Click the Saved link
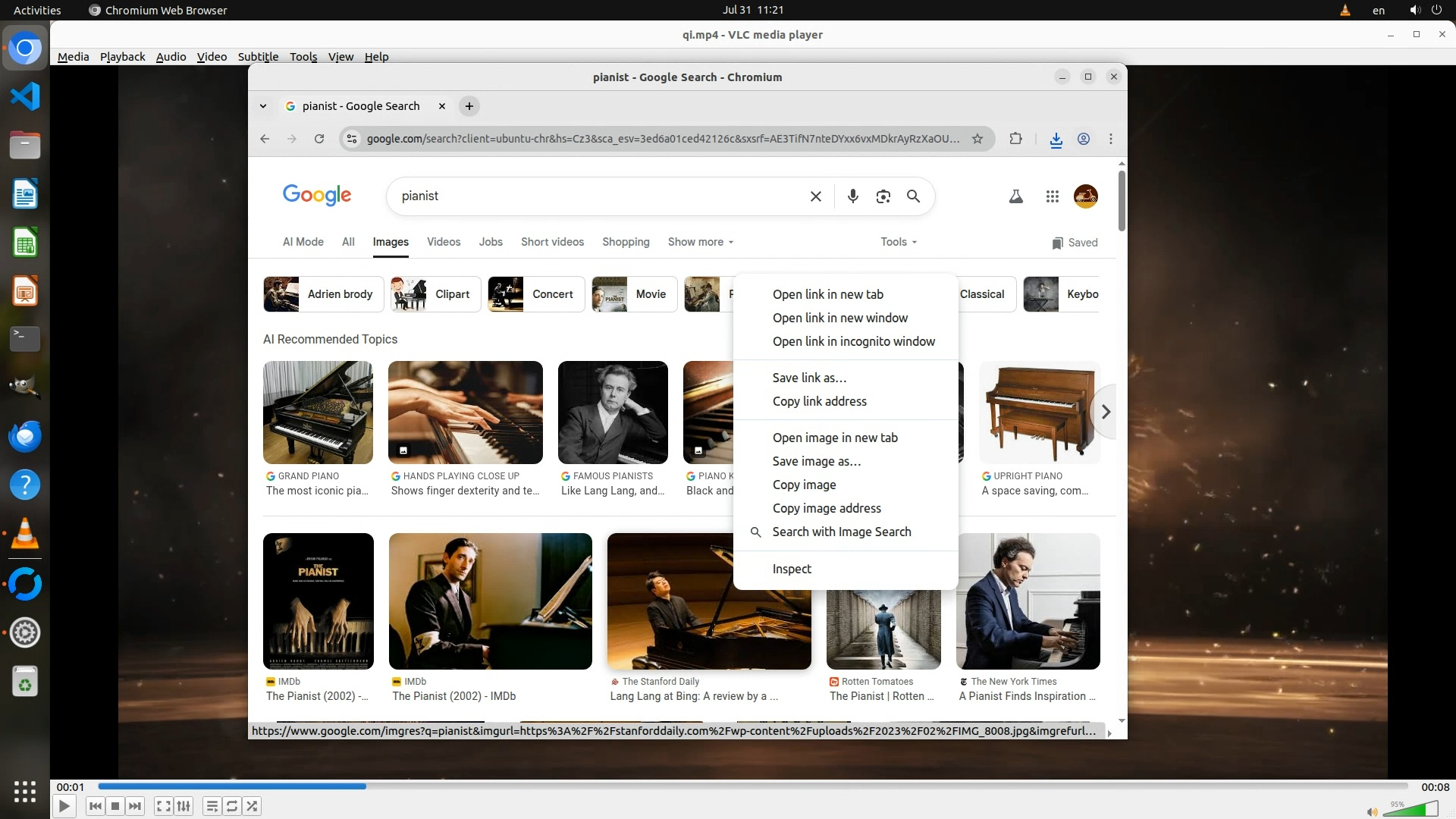Screen dimensions: 1456x819 pyautogui.click(x=1075, y=243)
